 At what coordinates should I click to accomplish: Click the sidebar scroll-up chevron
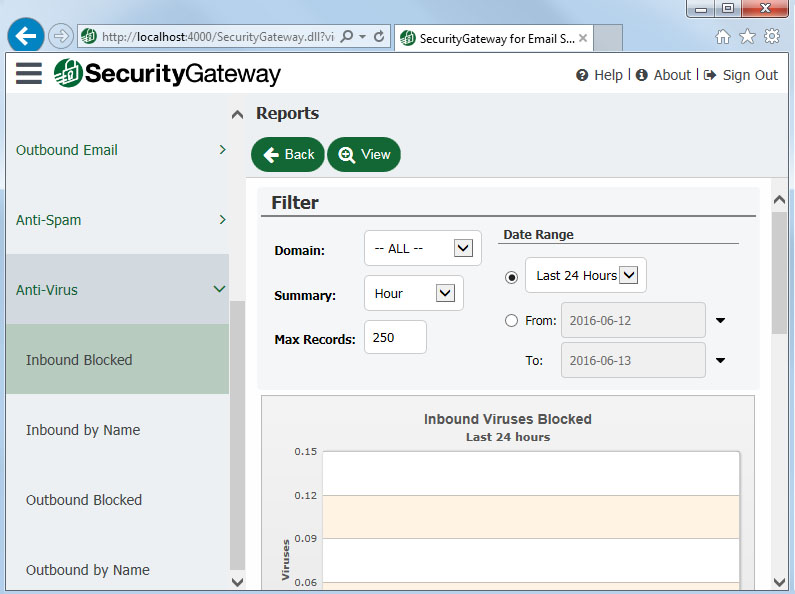(237, 115)
